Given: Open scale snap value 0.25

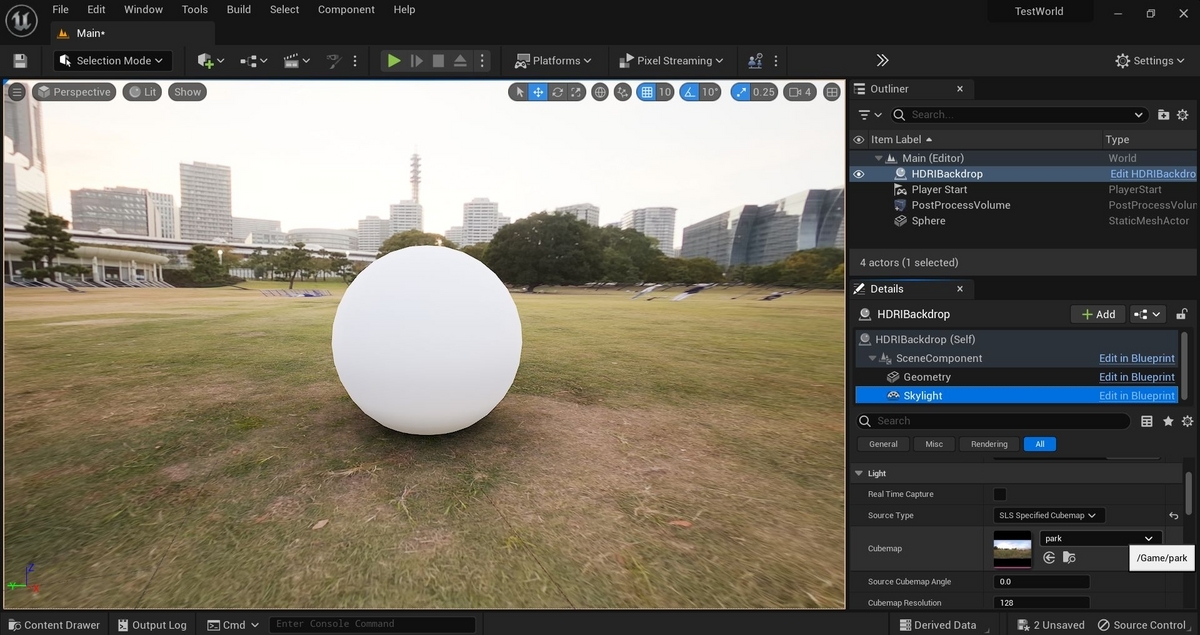Looking at the screenshot, I should (764, 92).
